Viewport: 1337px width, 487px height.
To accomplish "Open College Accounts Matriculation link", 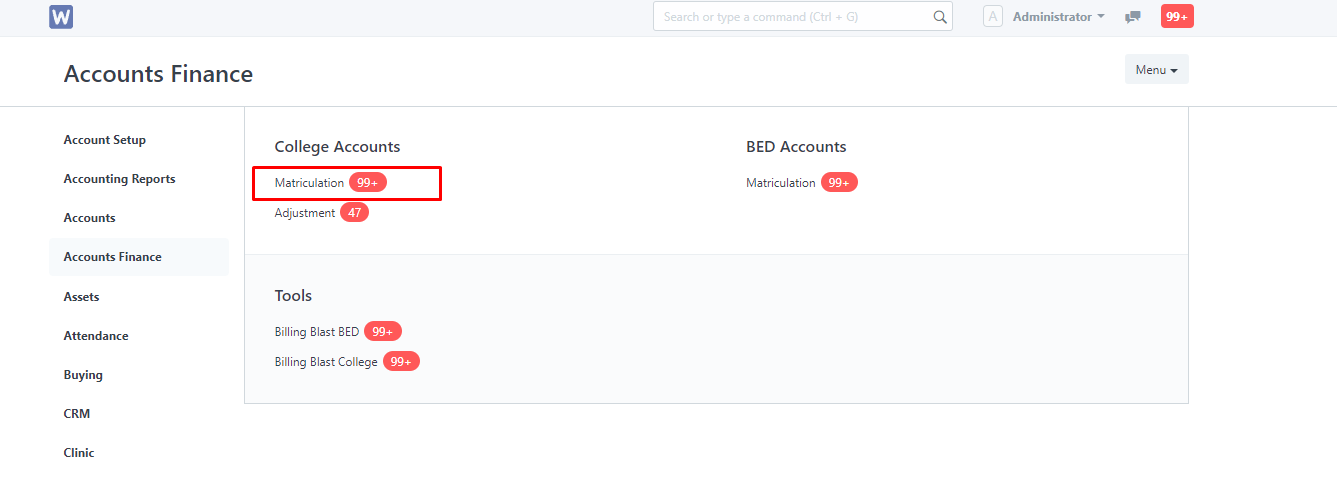I will pos(309,183).
